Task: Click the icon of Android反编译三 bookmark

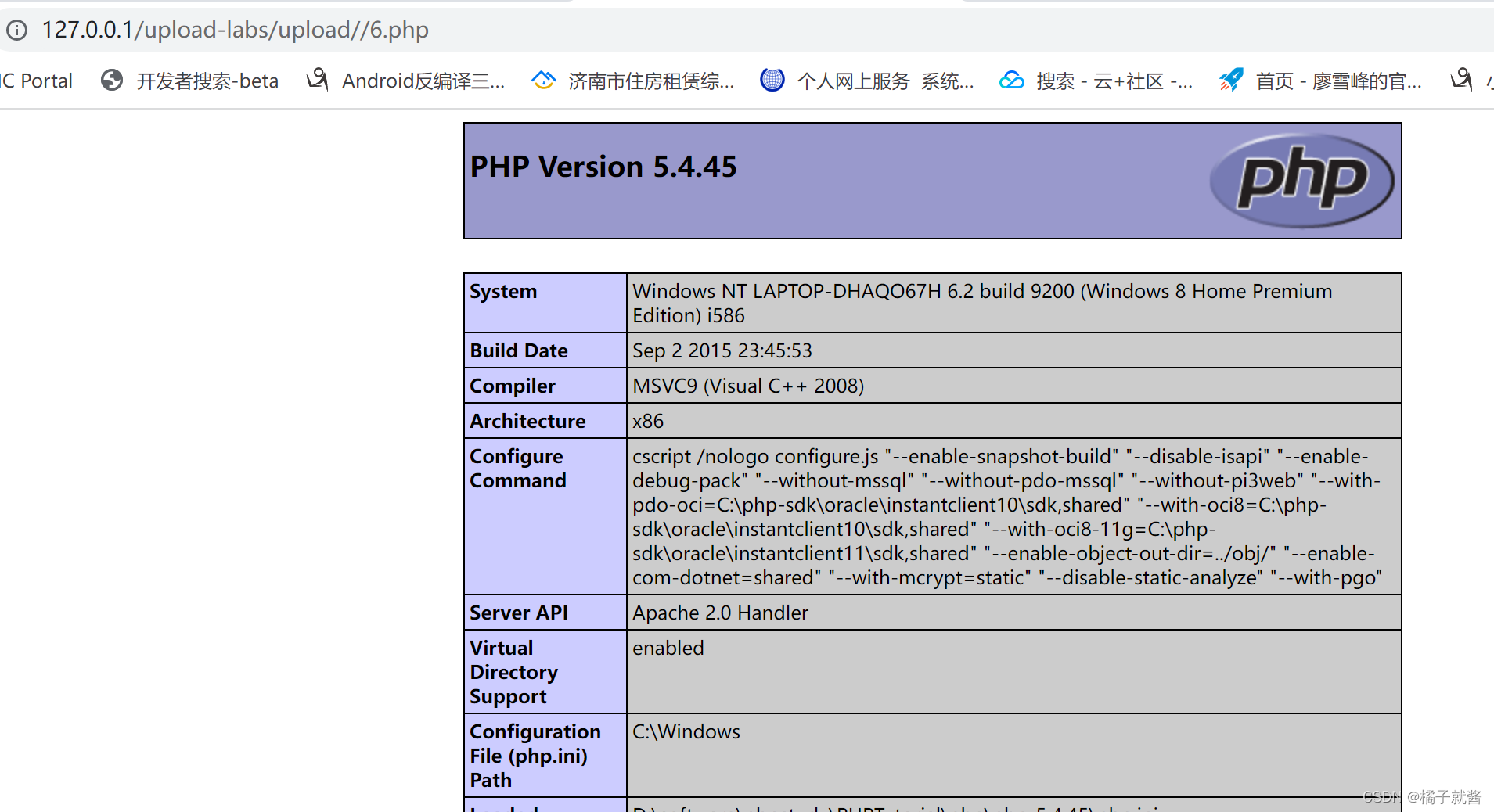Action: 317,79
